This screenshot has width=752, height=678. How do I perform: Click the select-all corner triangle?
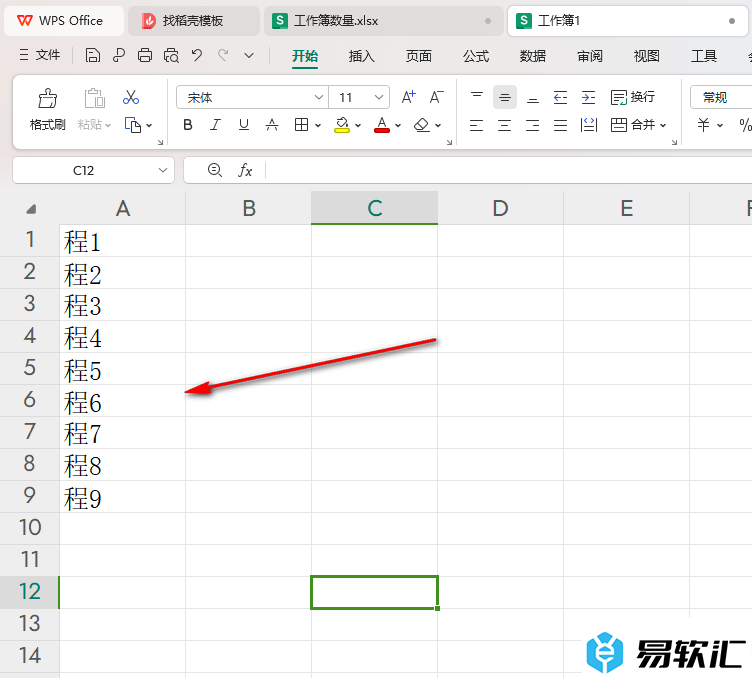click(31, 209)
